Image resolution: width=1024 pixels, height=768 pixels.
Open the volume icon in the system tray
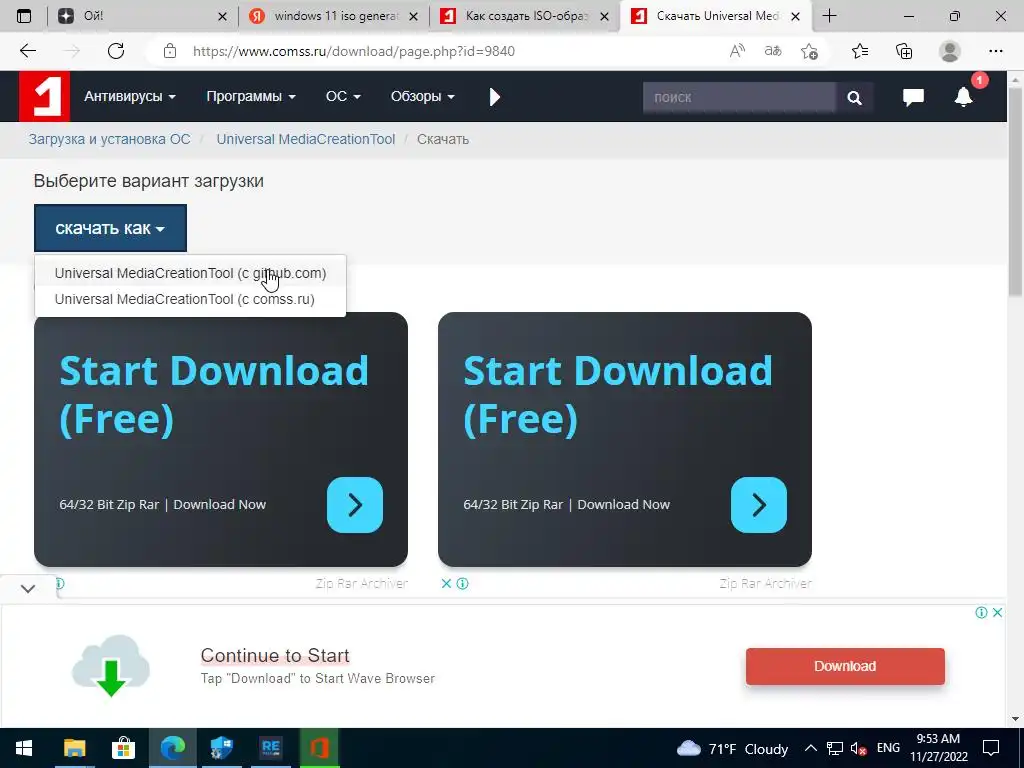859,748
